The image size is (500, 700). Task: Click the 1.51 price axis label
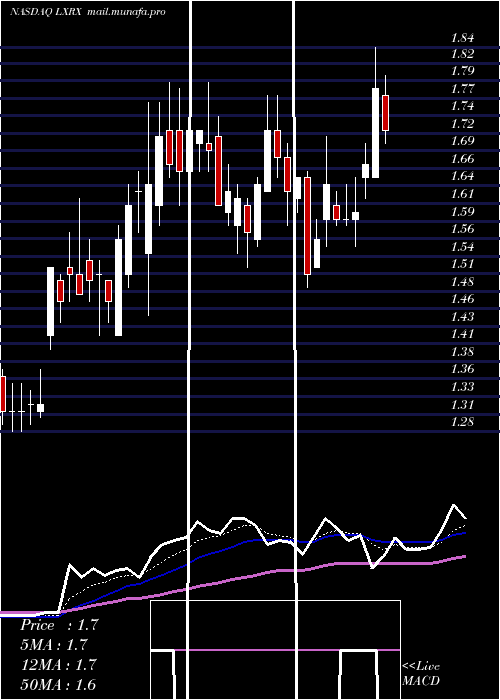tap(462, 264)
